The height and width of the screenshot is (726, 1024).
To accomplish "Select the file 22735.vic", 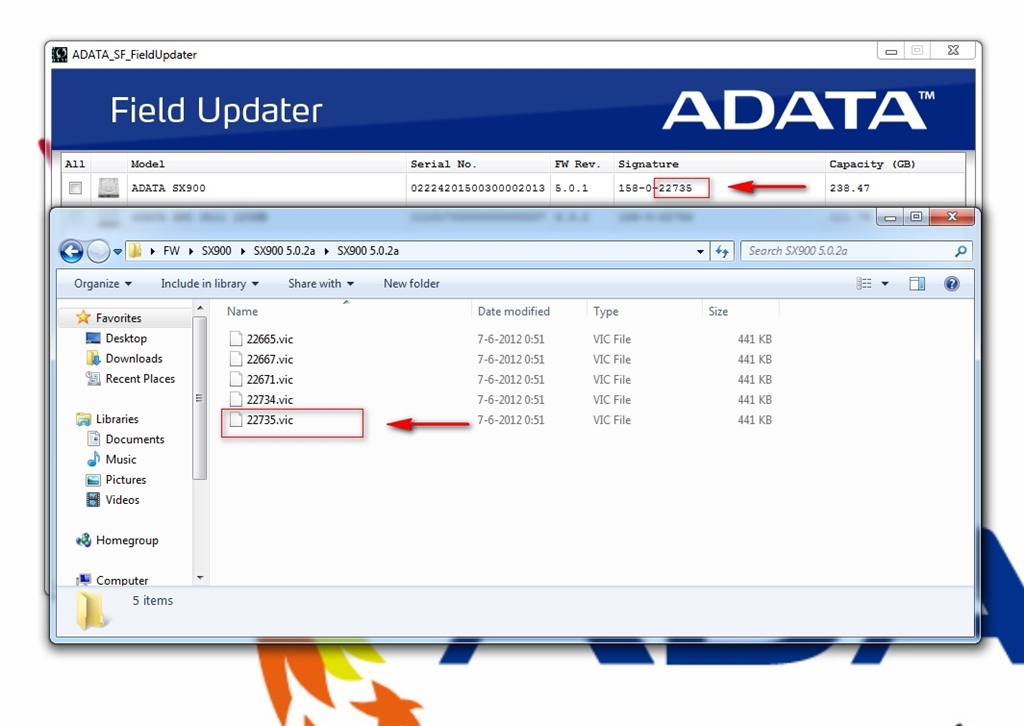I will click(270, 420).
